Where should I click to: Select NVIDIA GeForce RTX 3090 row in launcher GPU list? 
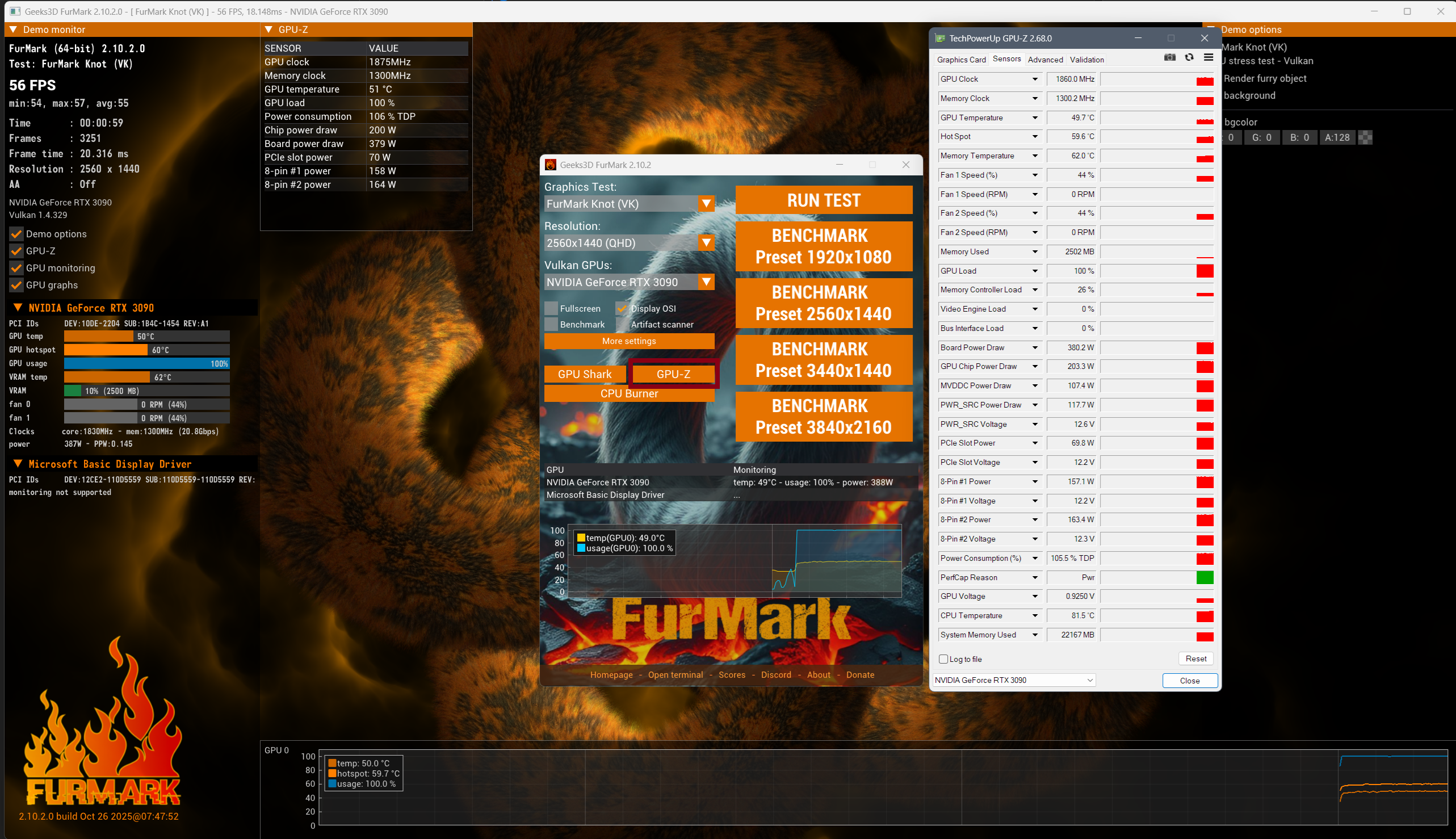point(731,483)
